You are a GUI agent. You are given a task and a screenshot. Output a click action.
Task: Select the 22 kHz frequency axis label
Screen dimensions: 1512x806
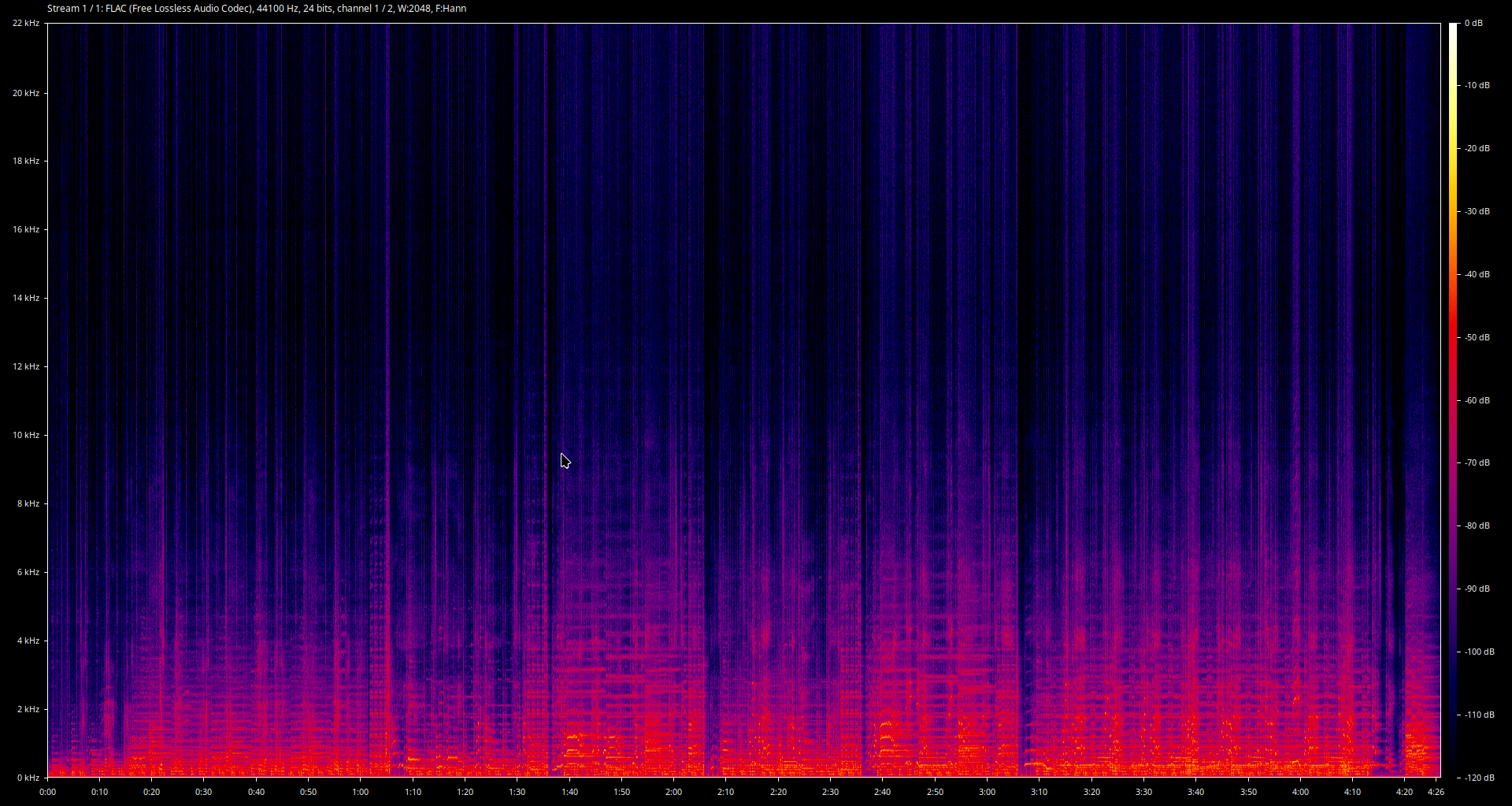26,24
